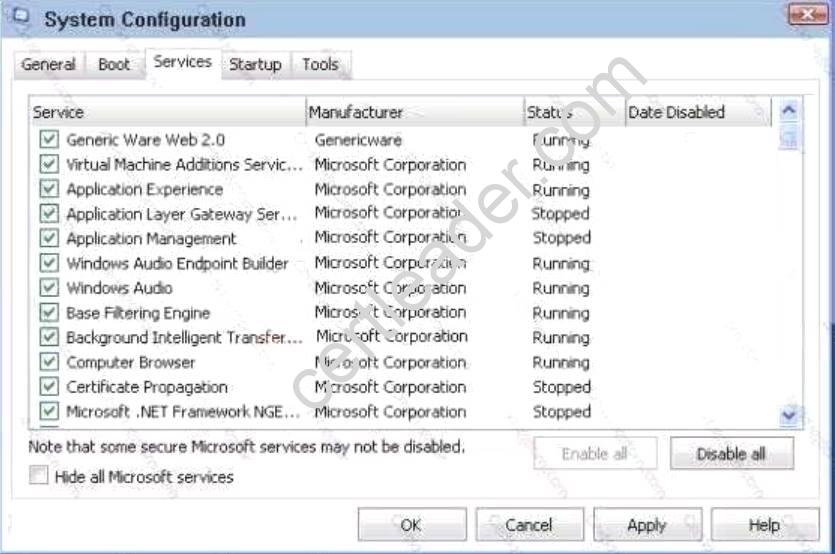Check Hide all Microsoft services
This screenshot has width=835, height=554.
[38, 475]
